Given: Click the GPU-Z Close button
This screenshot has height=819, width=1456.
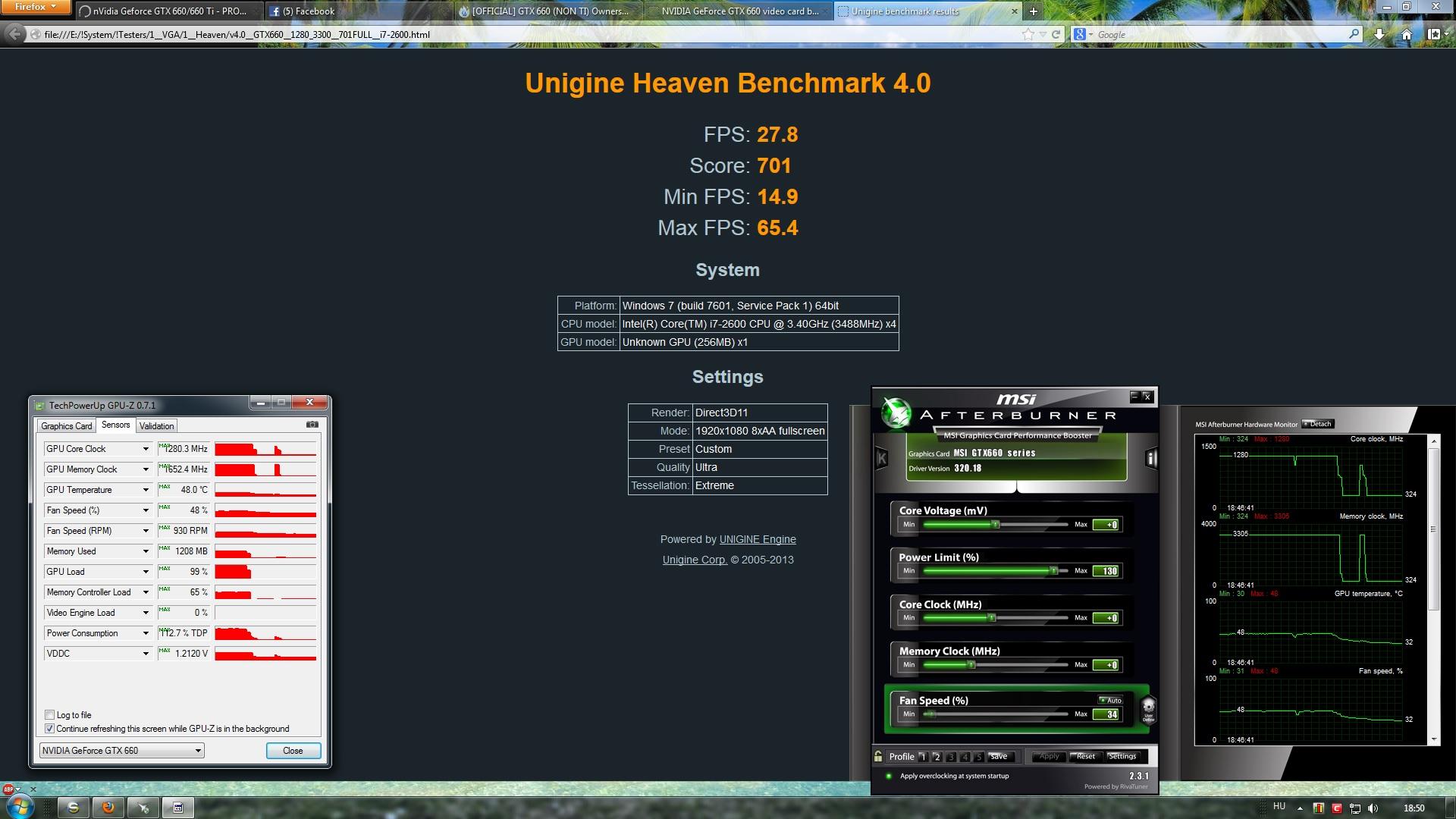Looking at the screenshot, I should [x=293, y=750].
